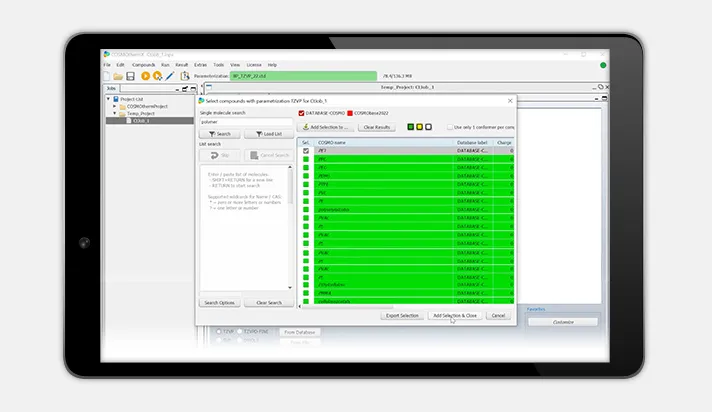Viewport: 712px width, 412px height.
Task: Click the Parametrization green field
Action: (303, 76)
